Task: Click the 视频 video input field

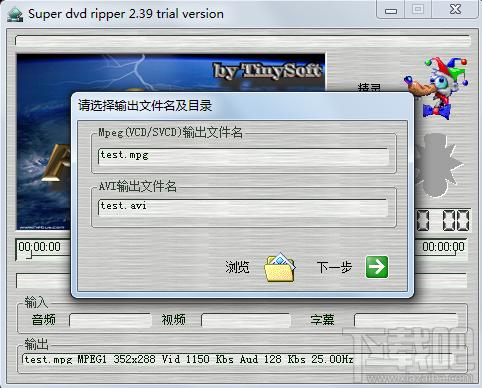Action: 246,320
